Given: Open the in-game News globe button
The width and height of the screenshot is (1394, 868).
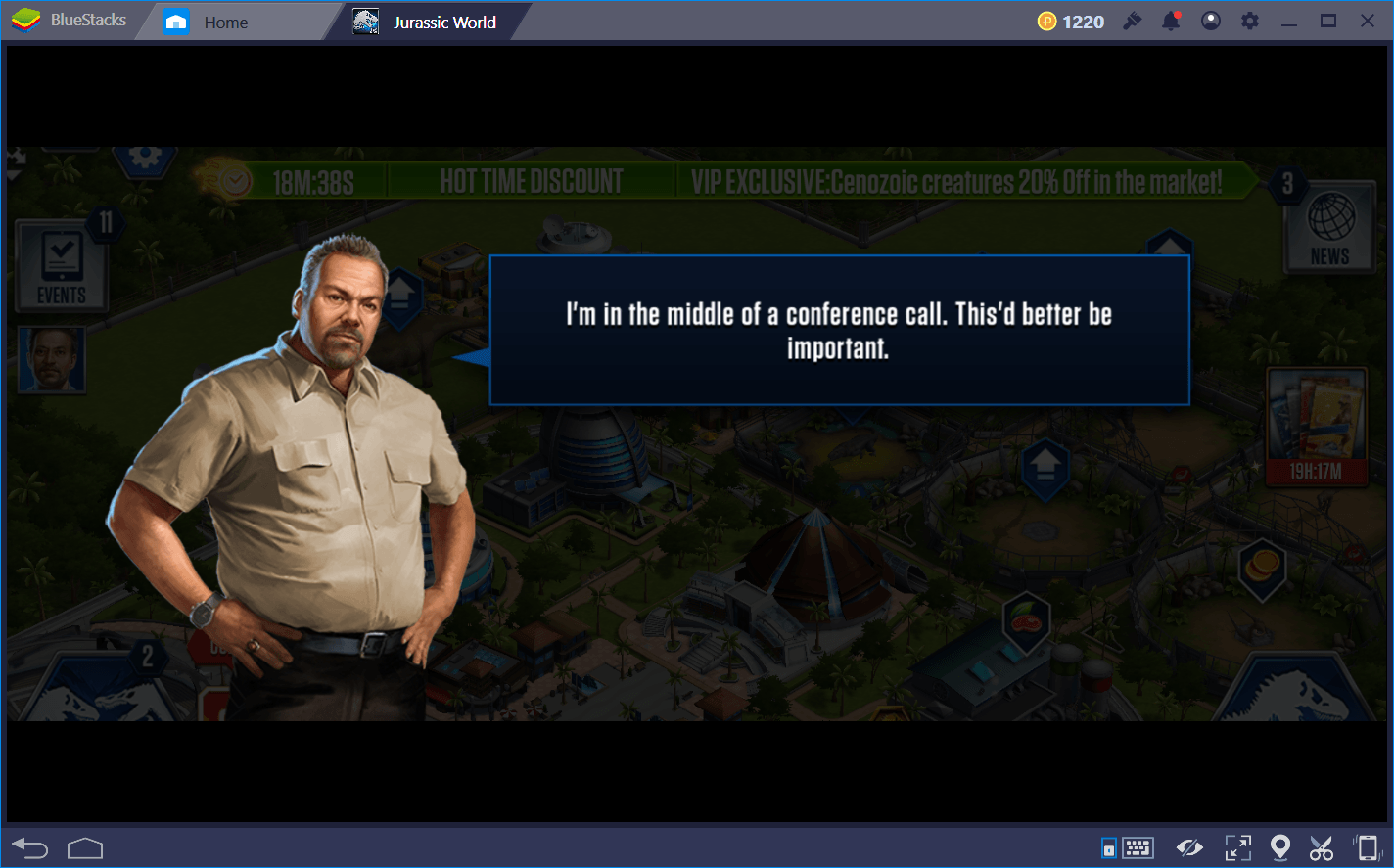Looking at the screenshot, I should click(x=1330, y=226).
